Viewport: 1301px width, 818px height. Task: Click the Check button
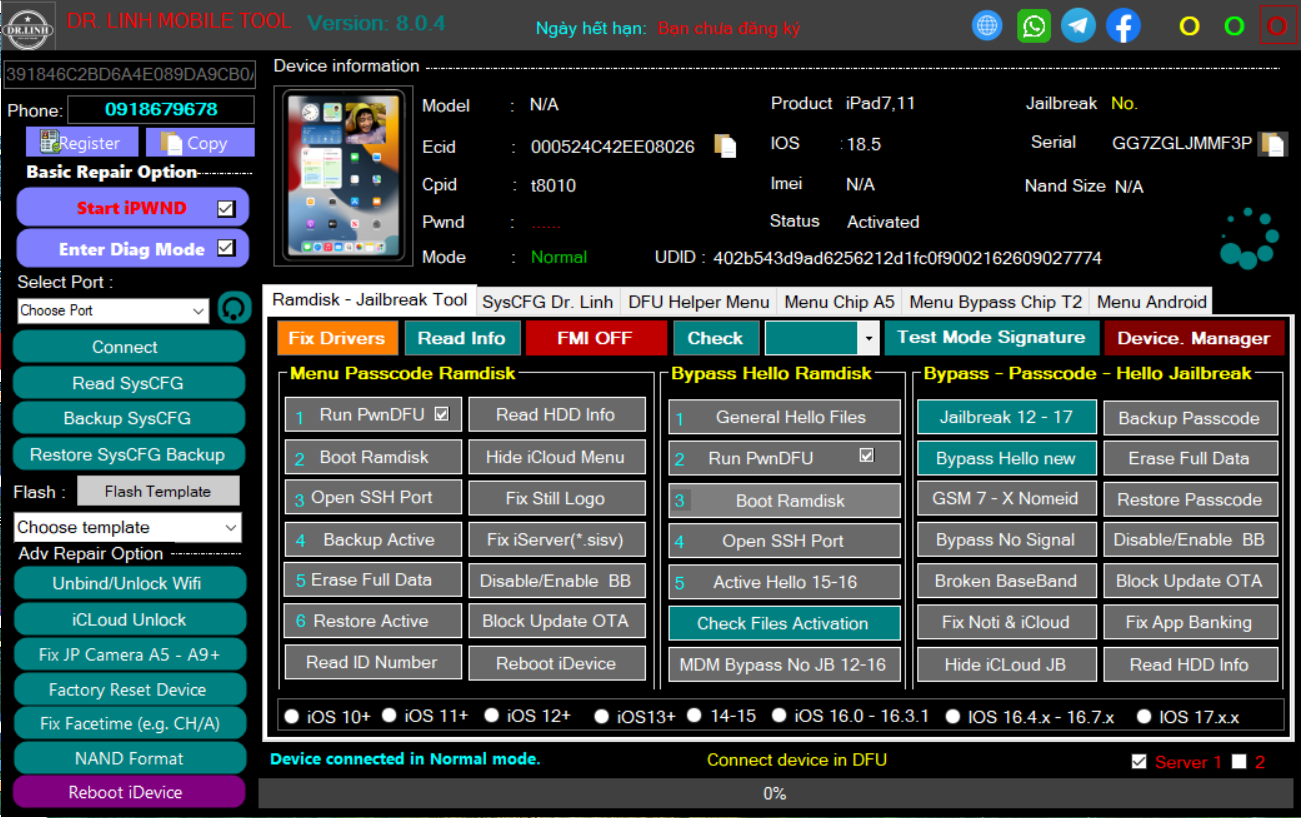tap(715, 338)
